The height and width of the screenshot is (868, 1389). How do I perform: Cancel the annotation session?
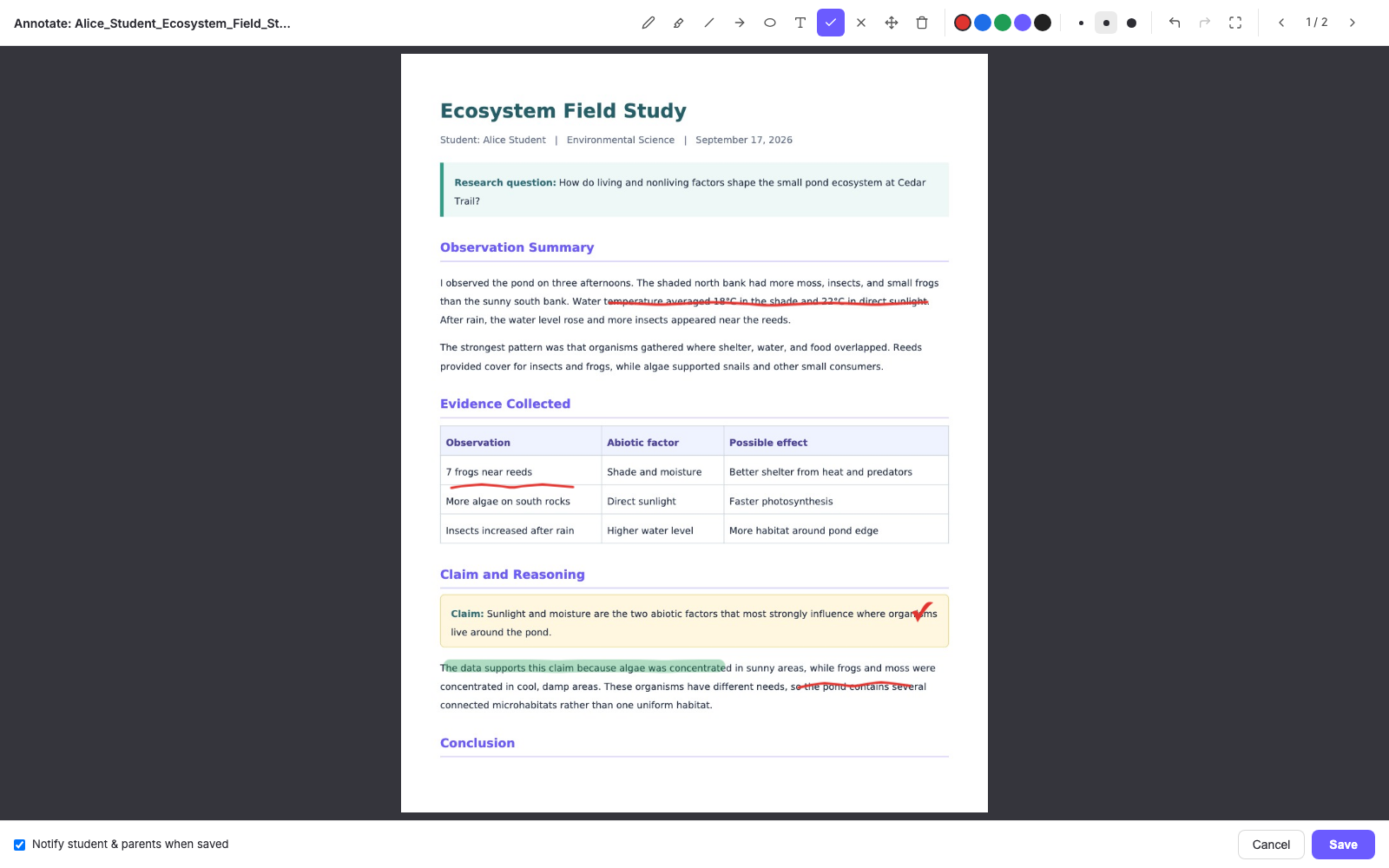(x=1271, y=845)
